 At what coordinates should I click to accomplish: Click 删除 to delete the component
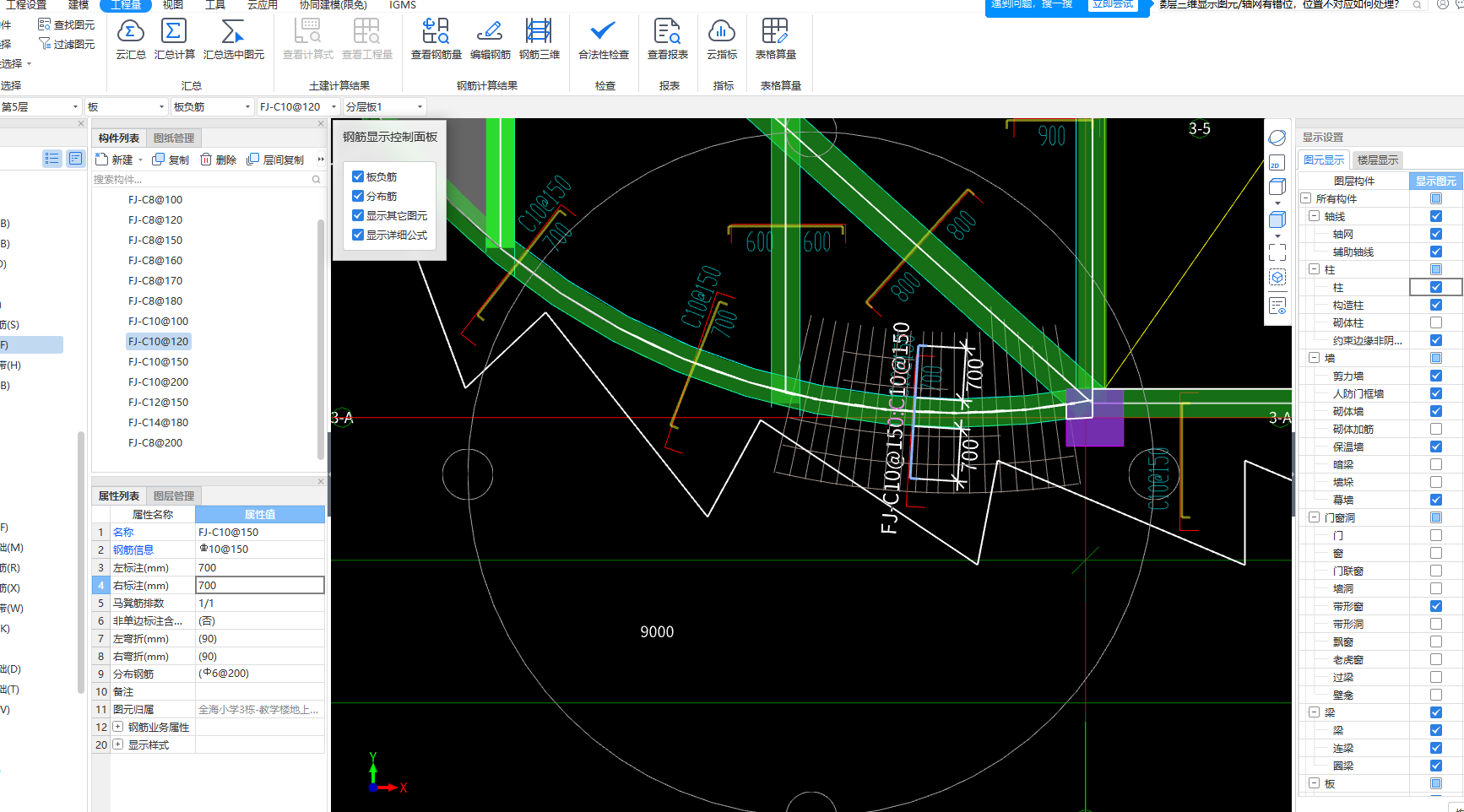pyautogui.click(x=218, y=160)
